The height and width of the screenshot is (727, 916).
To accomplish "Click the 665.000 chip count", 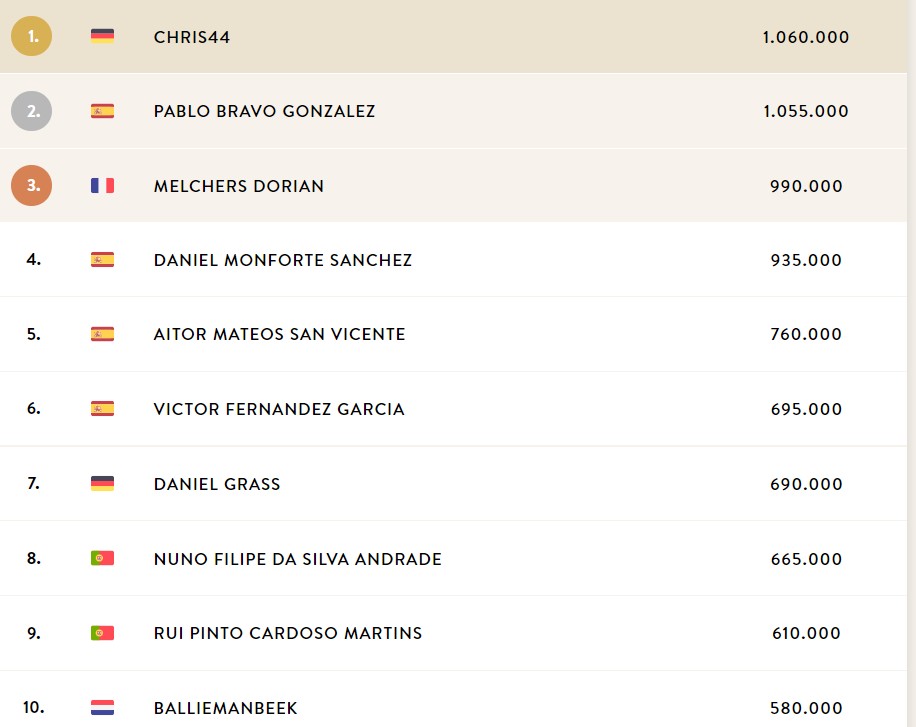I will (x=806, y=559).
